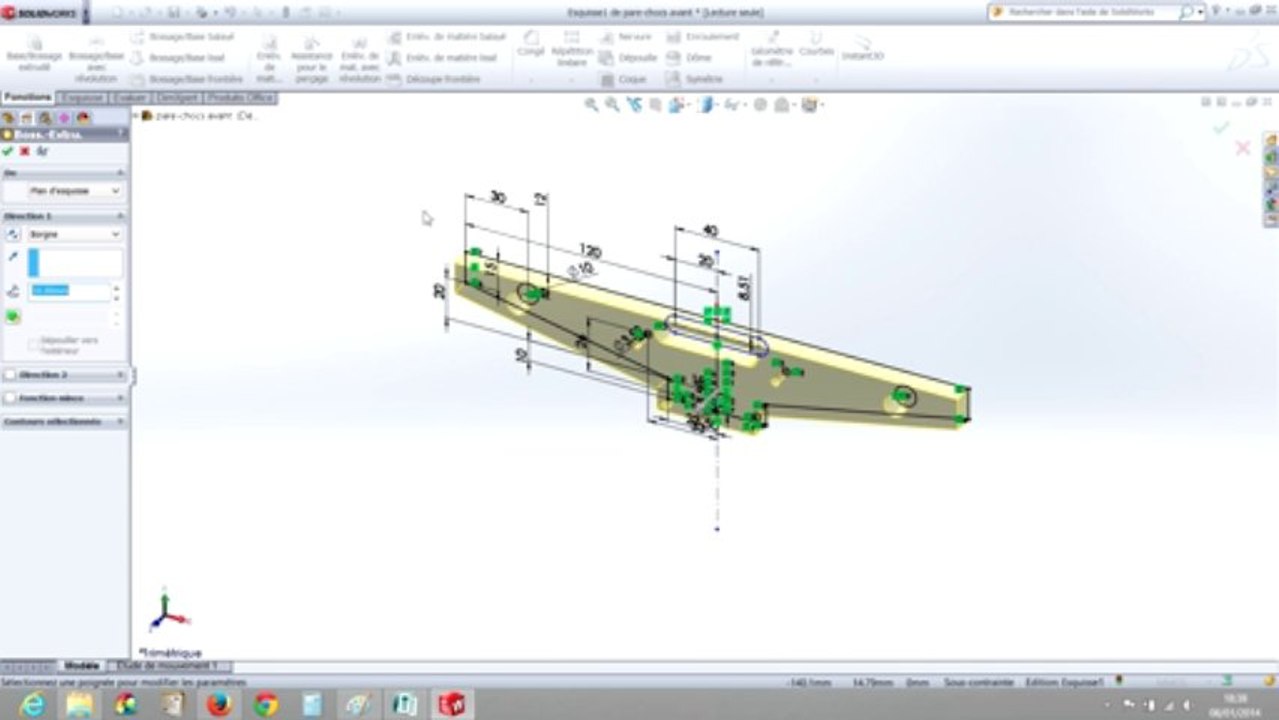1279x720 pixels.
Task: Expand Contours sélectionnés section
Action: coord(121,422)
